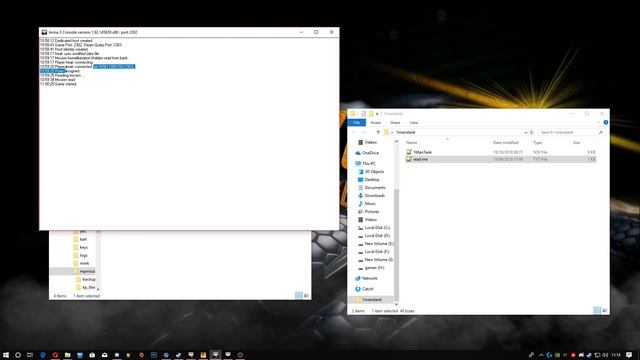Sort files by the Size column header
The height and width of the screenshot is (360, 640).
(576, 142)
